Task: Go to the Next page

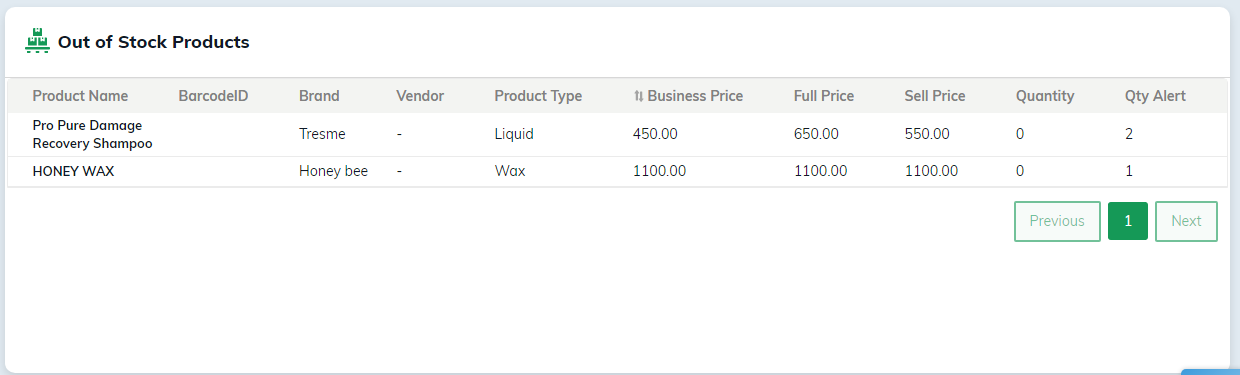Action: 1186,221
